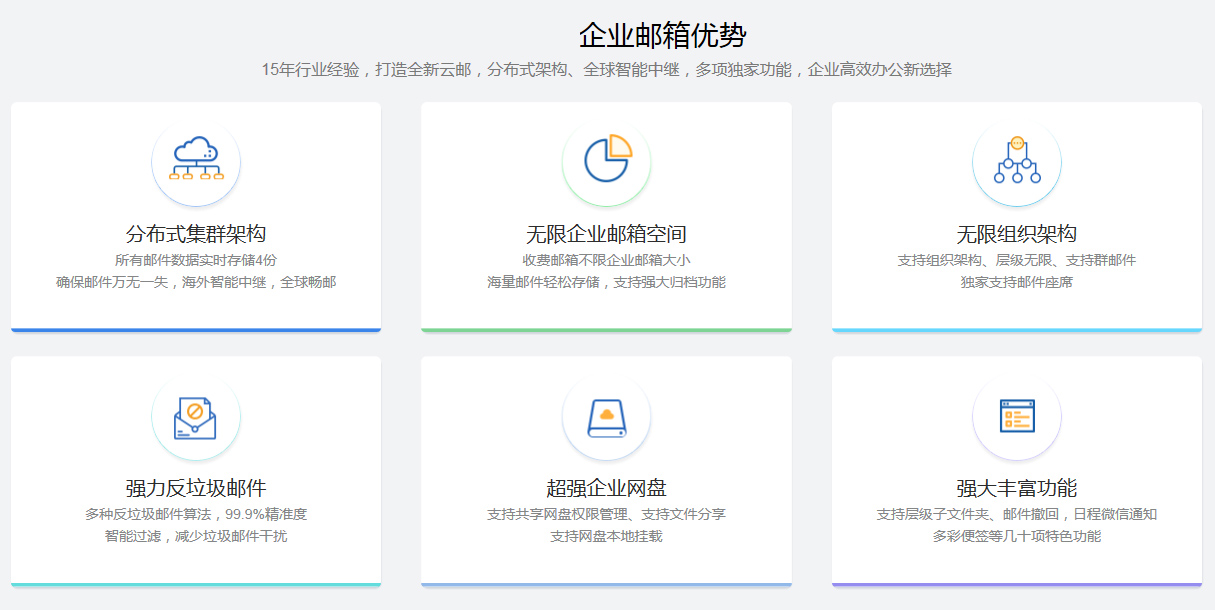Click the organization tree structure icon
Image resolution: width=1215 pixels, height=610 pixels.
(x=1017, y=161)
